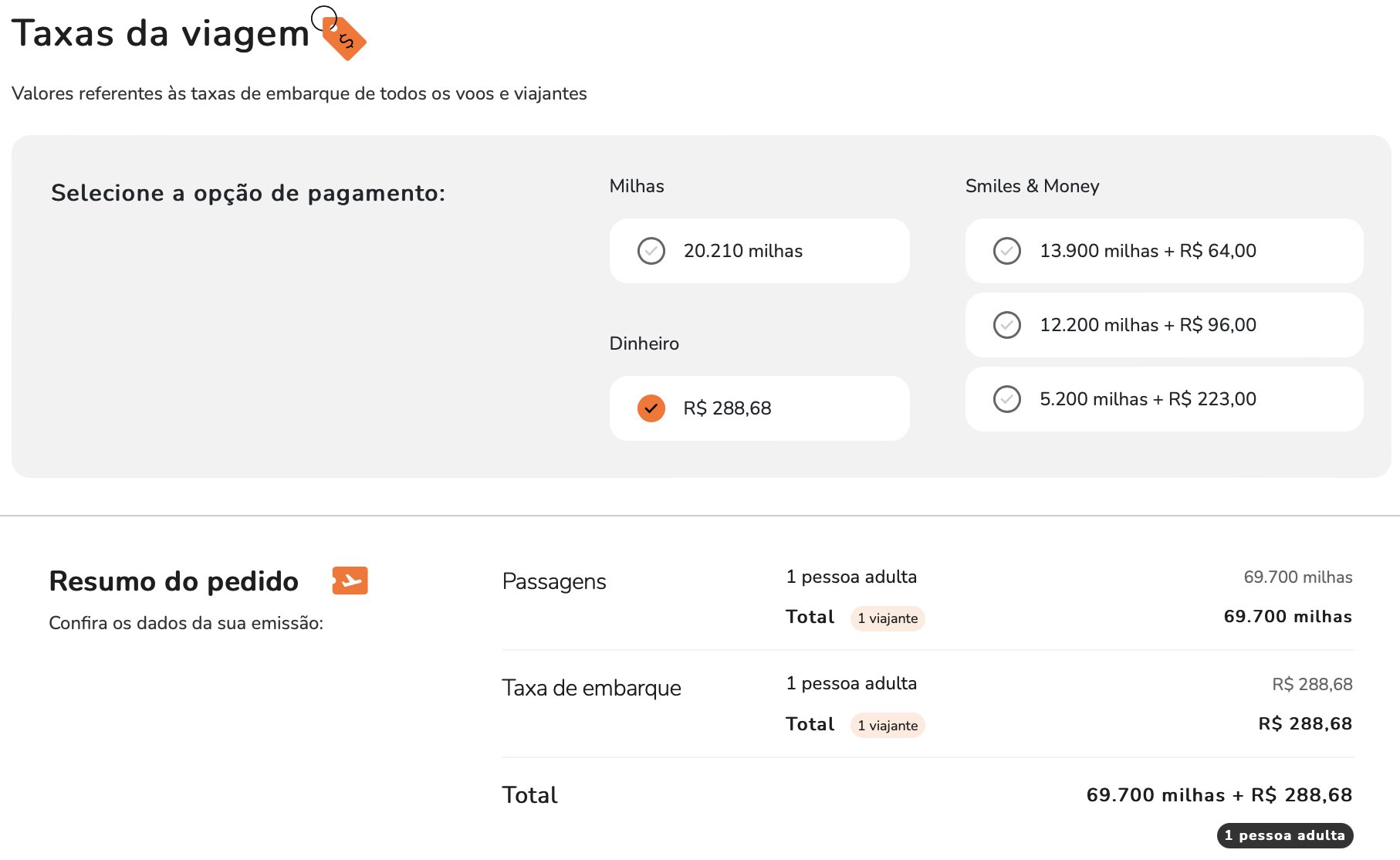Select the R$ 288,68 Dinheiro option
Screen dimensions: 1400x860
[x=759, y=408]
